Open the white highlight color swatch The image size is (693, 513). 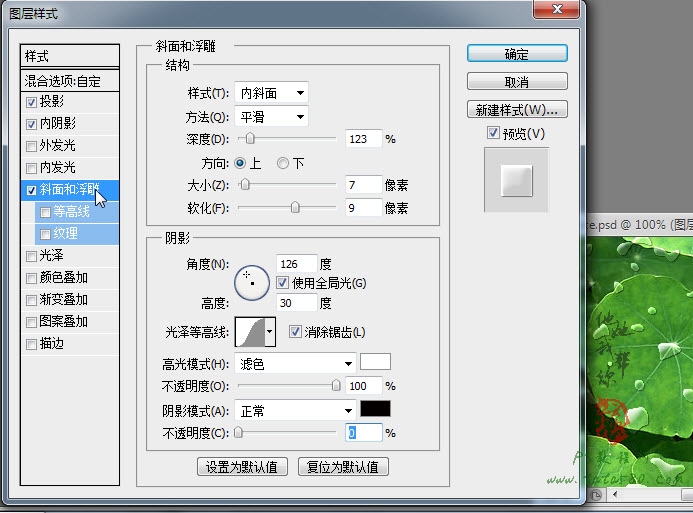[375, 361]
